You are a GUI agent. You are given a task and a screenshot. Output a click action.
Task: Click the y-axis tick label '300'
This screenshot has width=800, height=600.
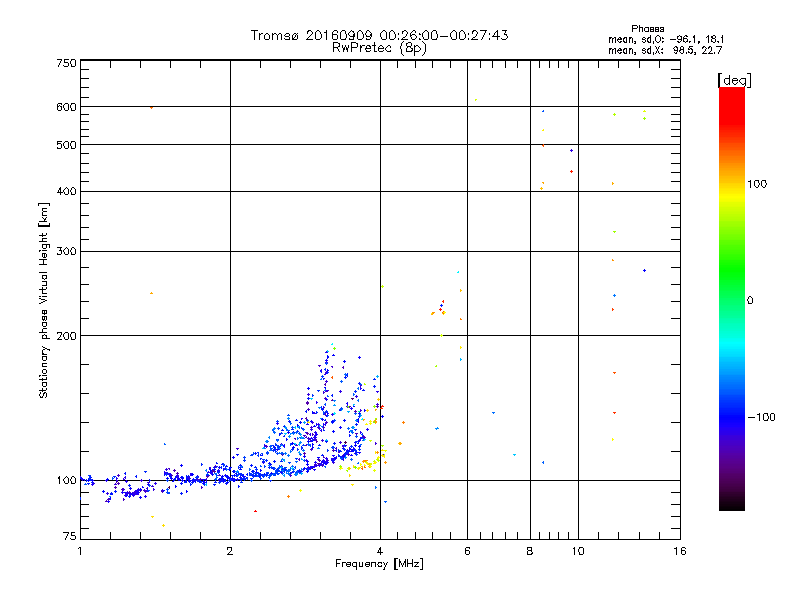coord(67,252)
